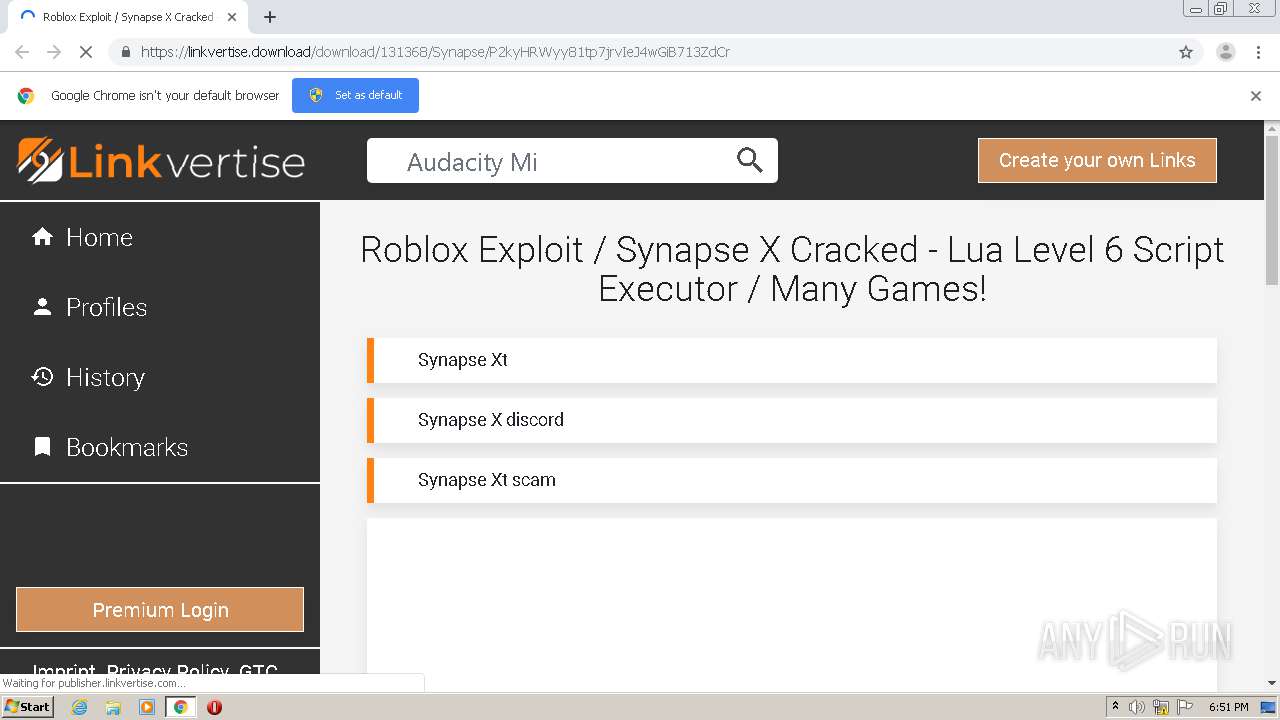Screen dimensions: 1280x720
Task: Open the Home sidebar item
Action: 160,237
